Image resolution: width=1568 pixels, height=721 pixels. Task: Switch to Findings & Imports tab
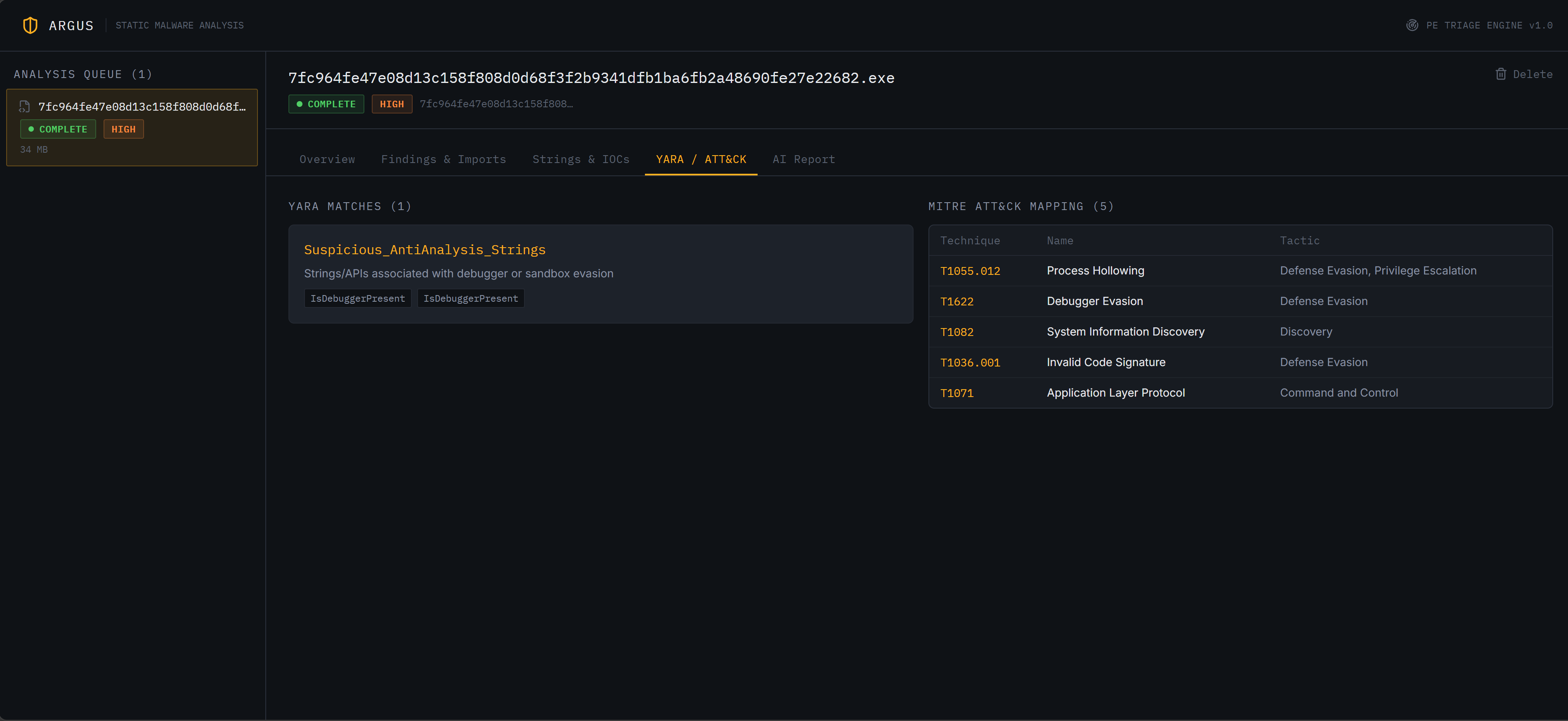click(x=443, y=159)
